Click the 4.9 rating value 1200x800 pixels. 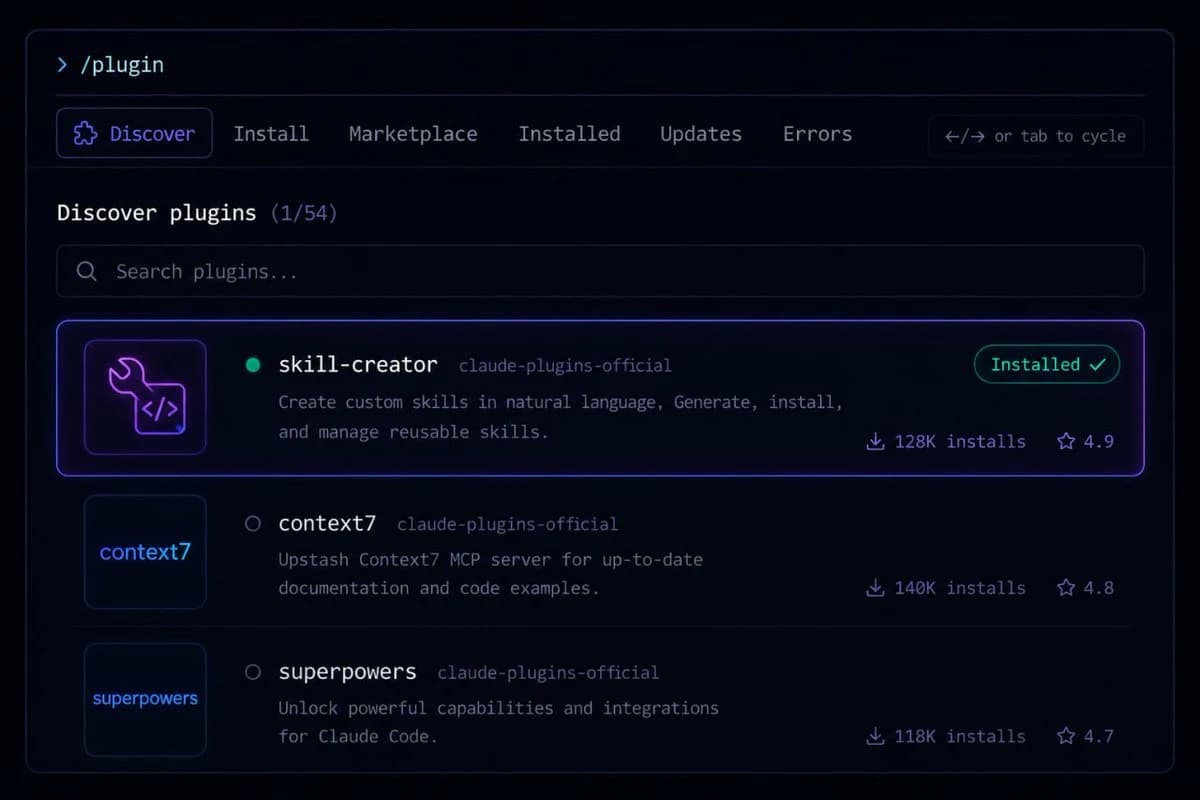click(x=1099, y=441)
